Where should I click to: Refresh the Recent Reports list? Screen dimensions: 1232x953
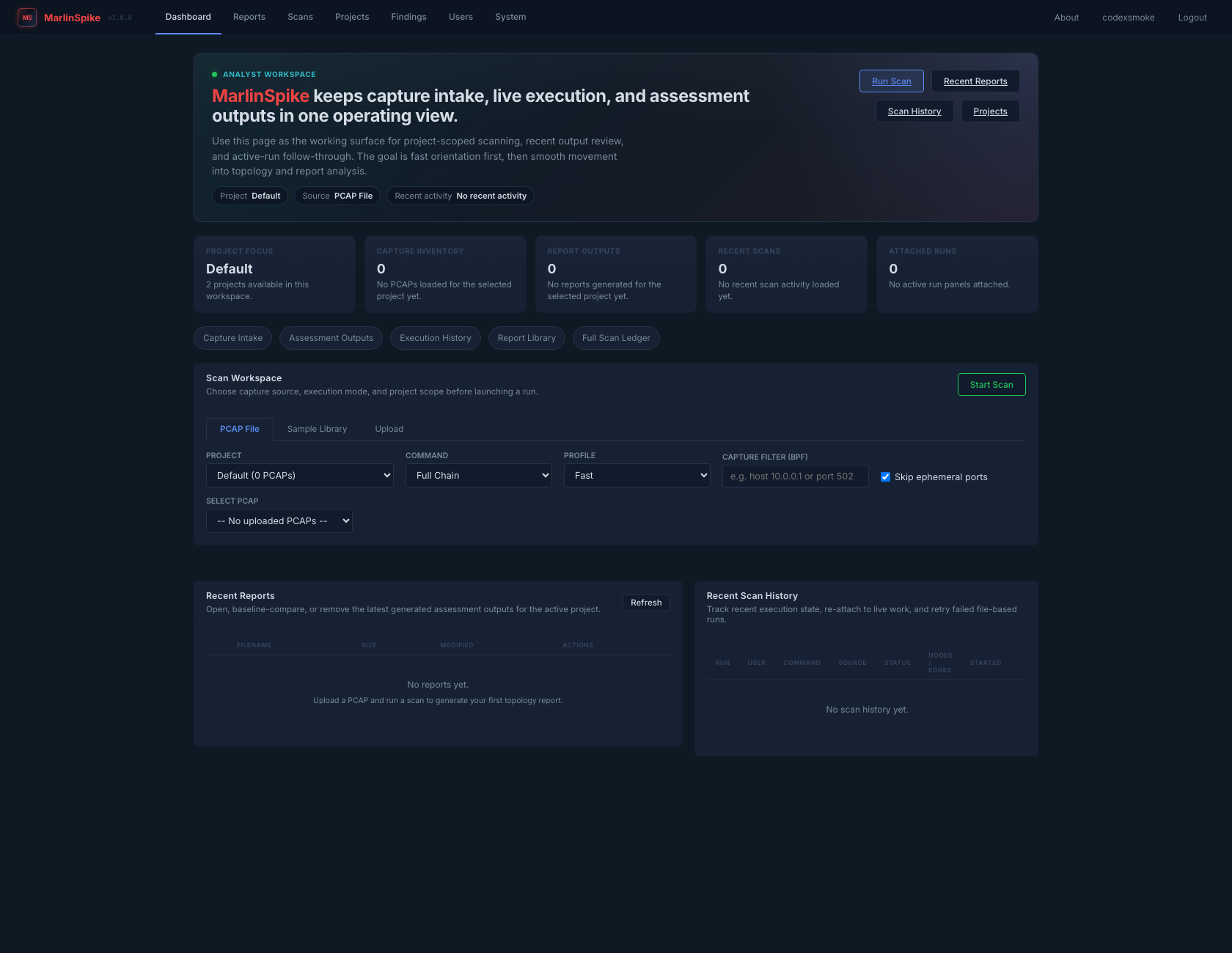pyautogui.click(x=646, y=602)
